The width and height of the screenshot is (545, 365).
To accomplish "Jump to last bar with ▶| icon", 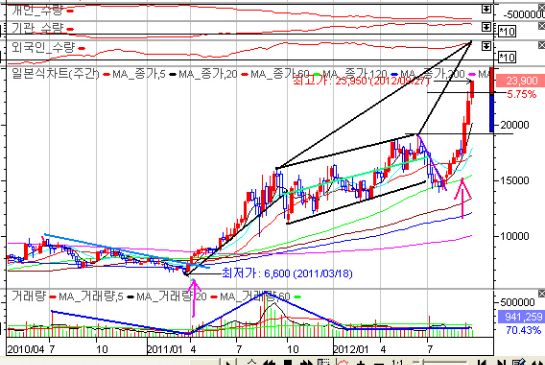I will click(501, 363).
